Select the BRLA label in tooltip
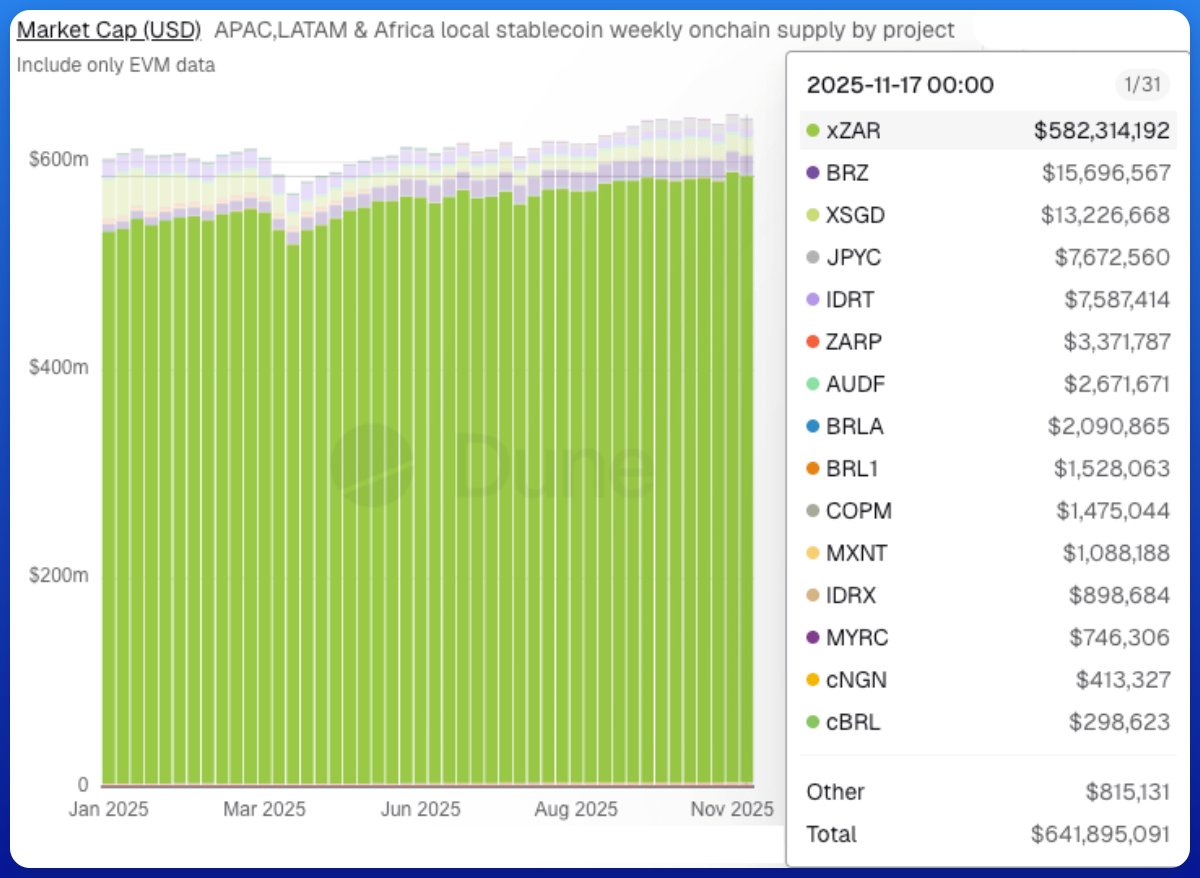Screen dimensions: 1200x878 click(x=855, y=426)
